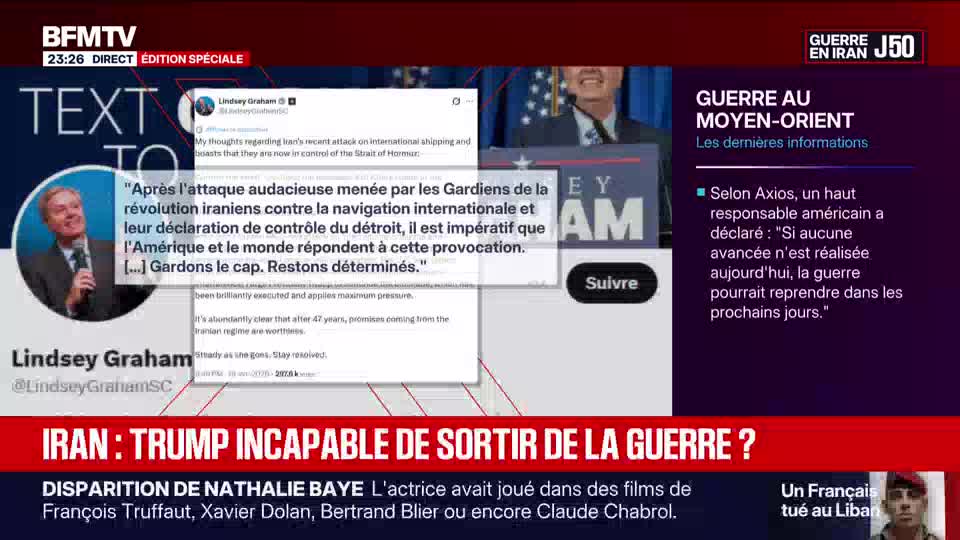
Task: Click the GUERRE EN IRAN badge
Action: click(838, 46)
